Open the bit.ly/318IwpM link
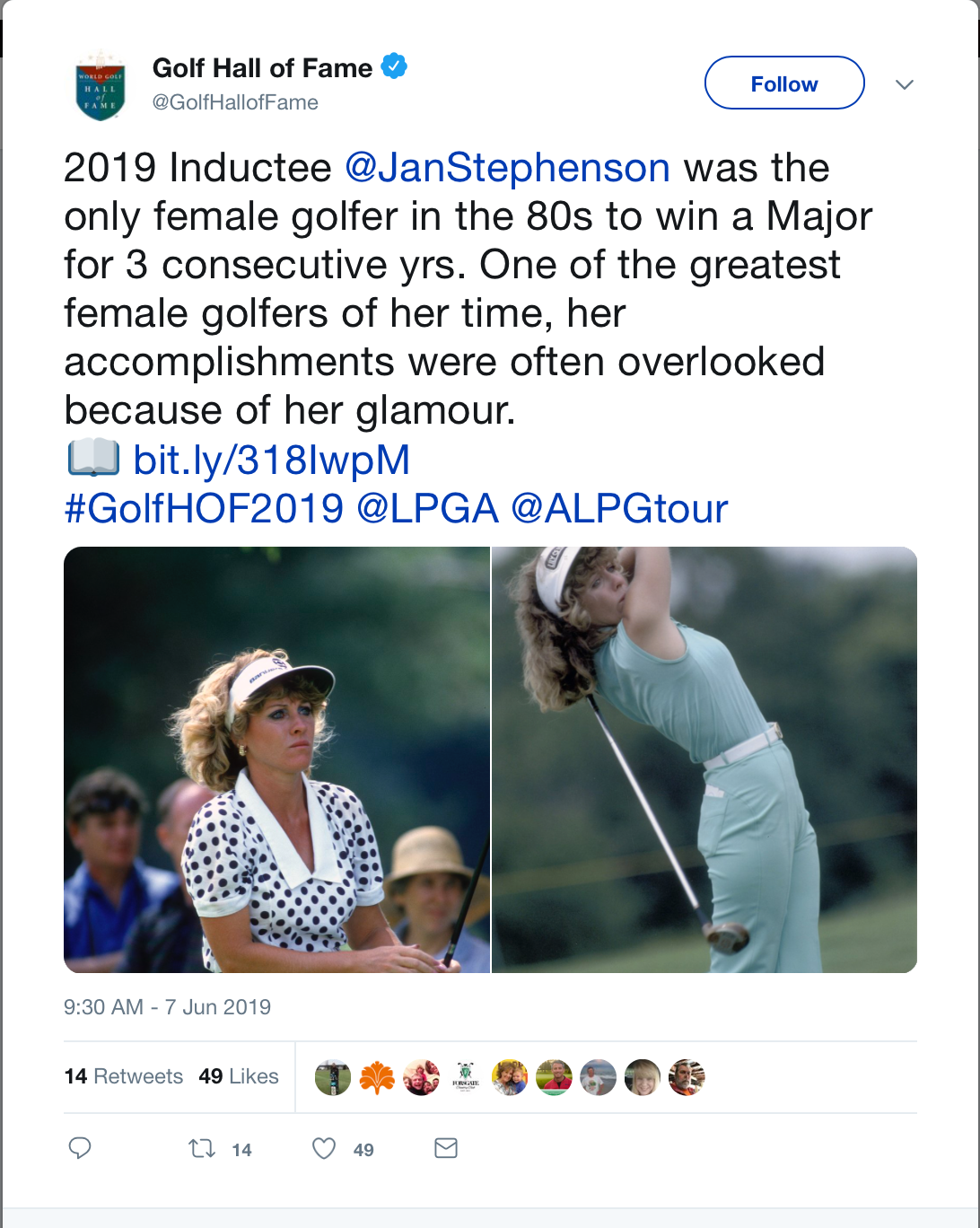The image size is (980, 1228). 272,460
